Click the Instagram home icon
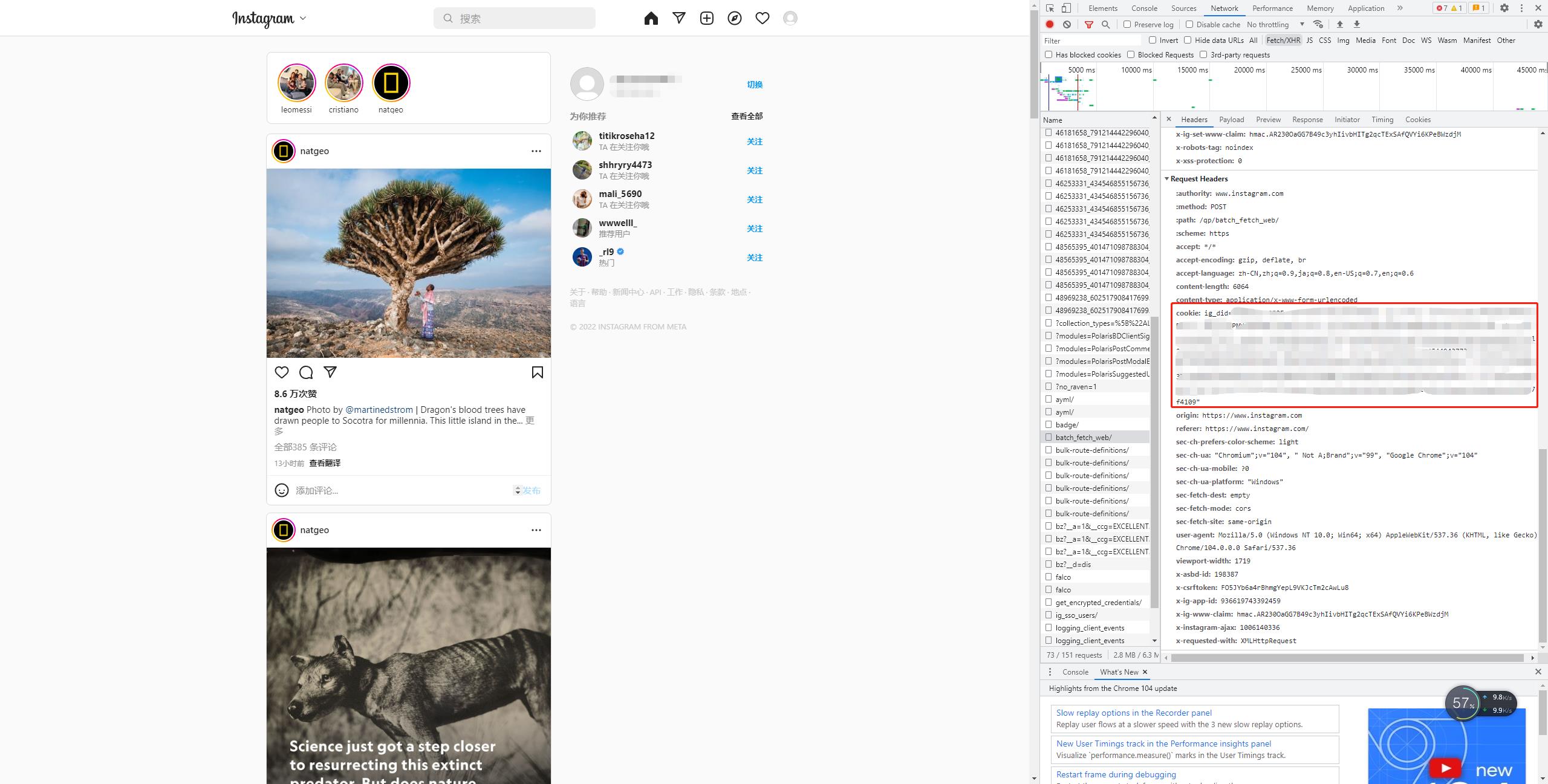 [651, 18]
